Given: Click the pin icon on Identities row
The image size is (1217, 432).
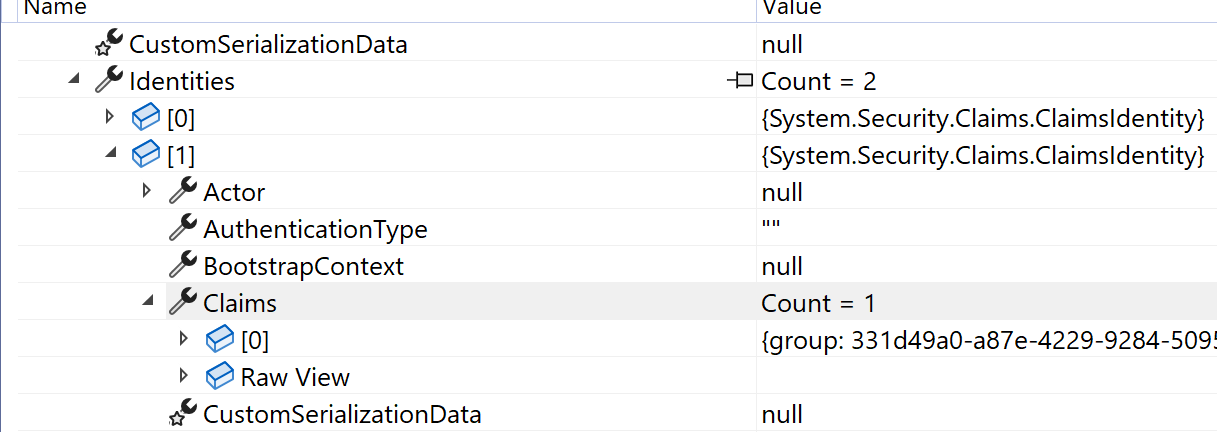Looking at the screenshot, I should [740, 81].
